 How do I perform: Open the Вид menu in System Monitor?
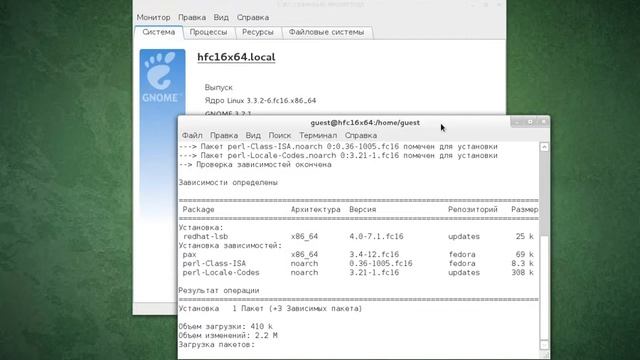(221, 18)
